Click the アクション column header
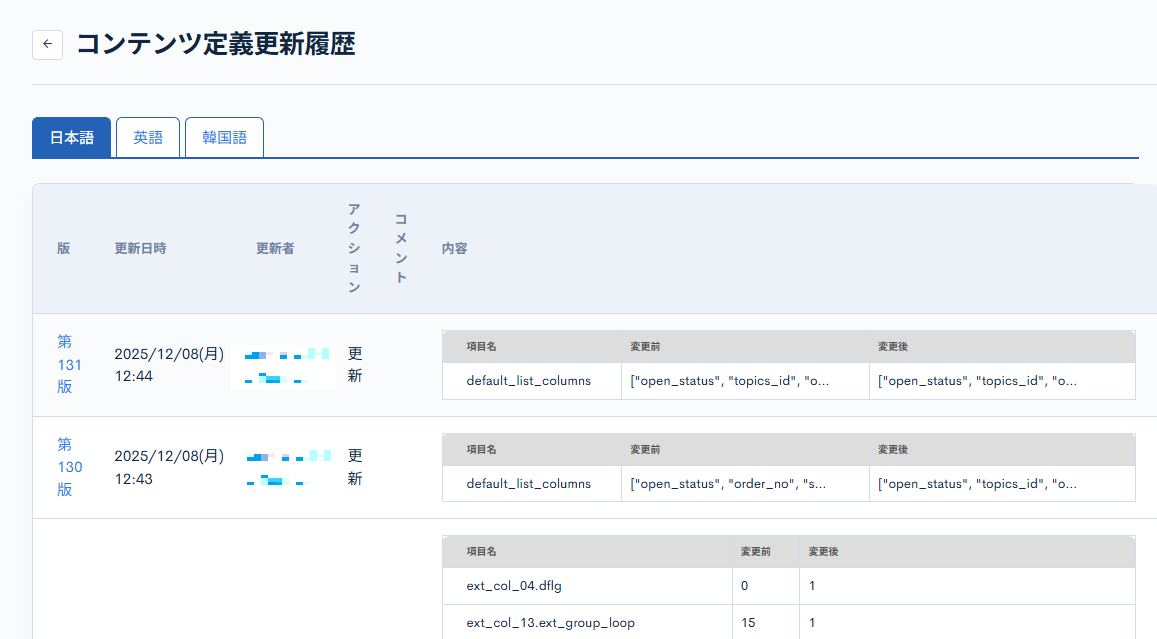Screen dimensions: 1157x639 [x=354, y=248]
